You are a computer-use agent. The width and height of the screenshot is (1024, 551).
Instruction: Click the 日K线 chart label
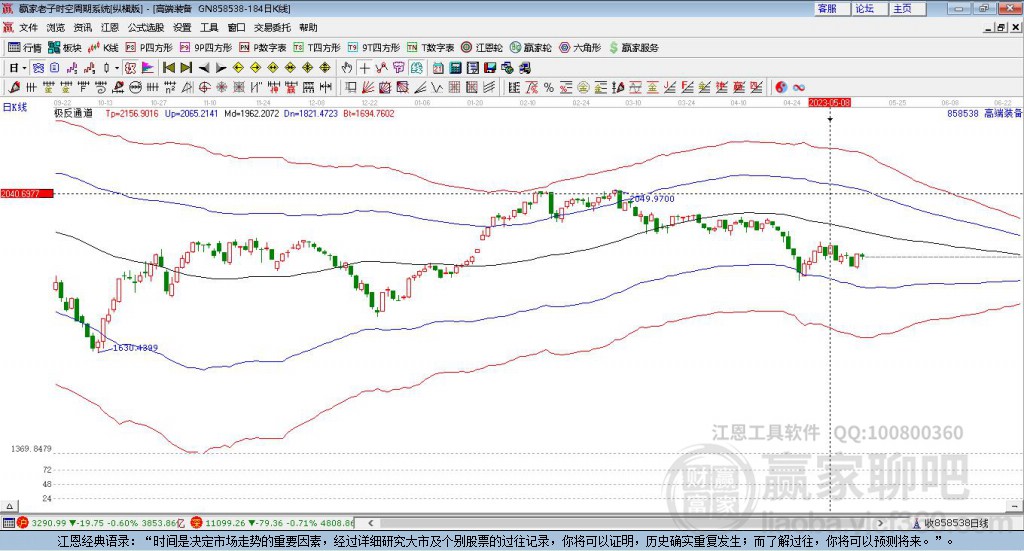(x=15, y=107)
